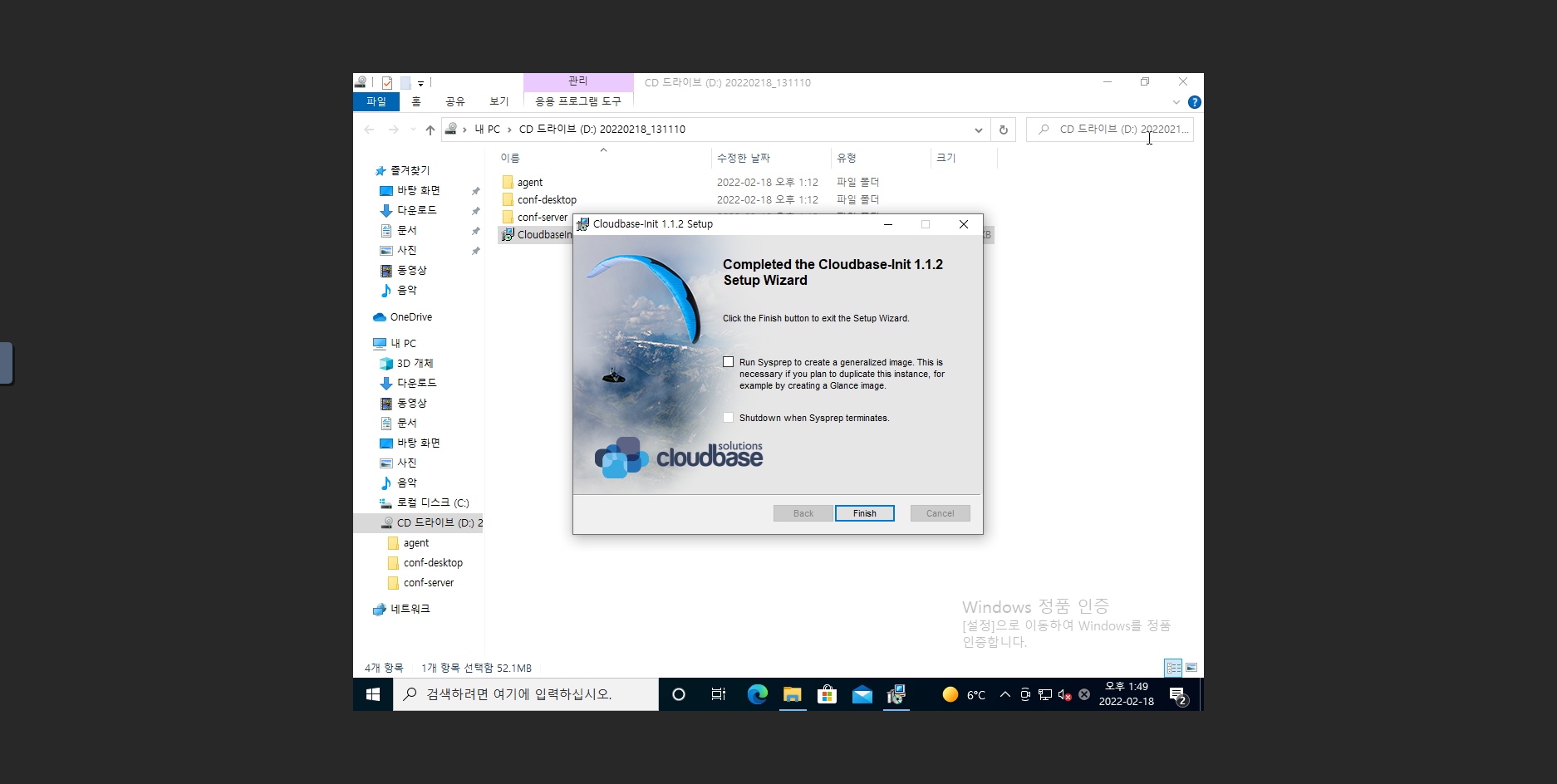Open 3D 개체 in the navigation pane
Screen dimensions: 1557x784
(415, 363)
